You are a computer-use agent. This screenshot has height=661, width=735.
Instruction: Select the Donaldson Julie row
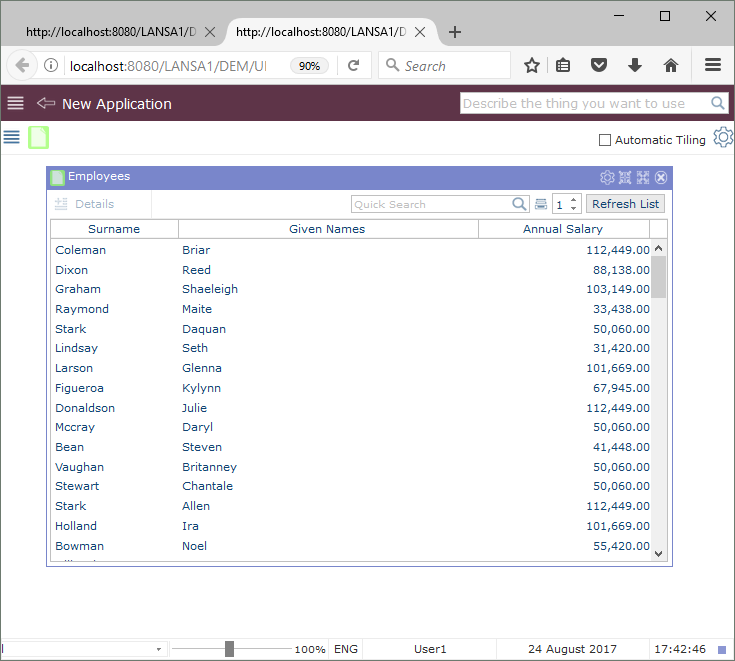[351, 408]
